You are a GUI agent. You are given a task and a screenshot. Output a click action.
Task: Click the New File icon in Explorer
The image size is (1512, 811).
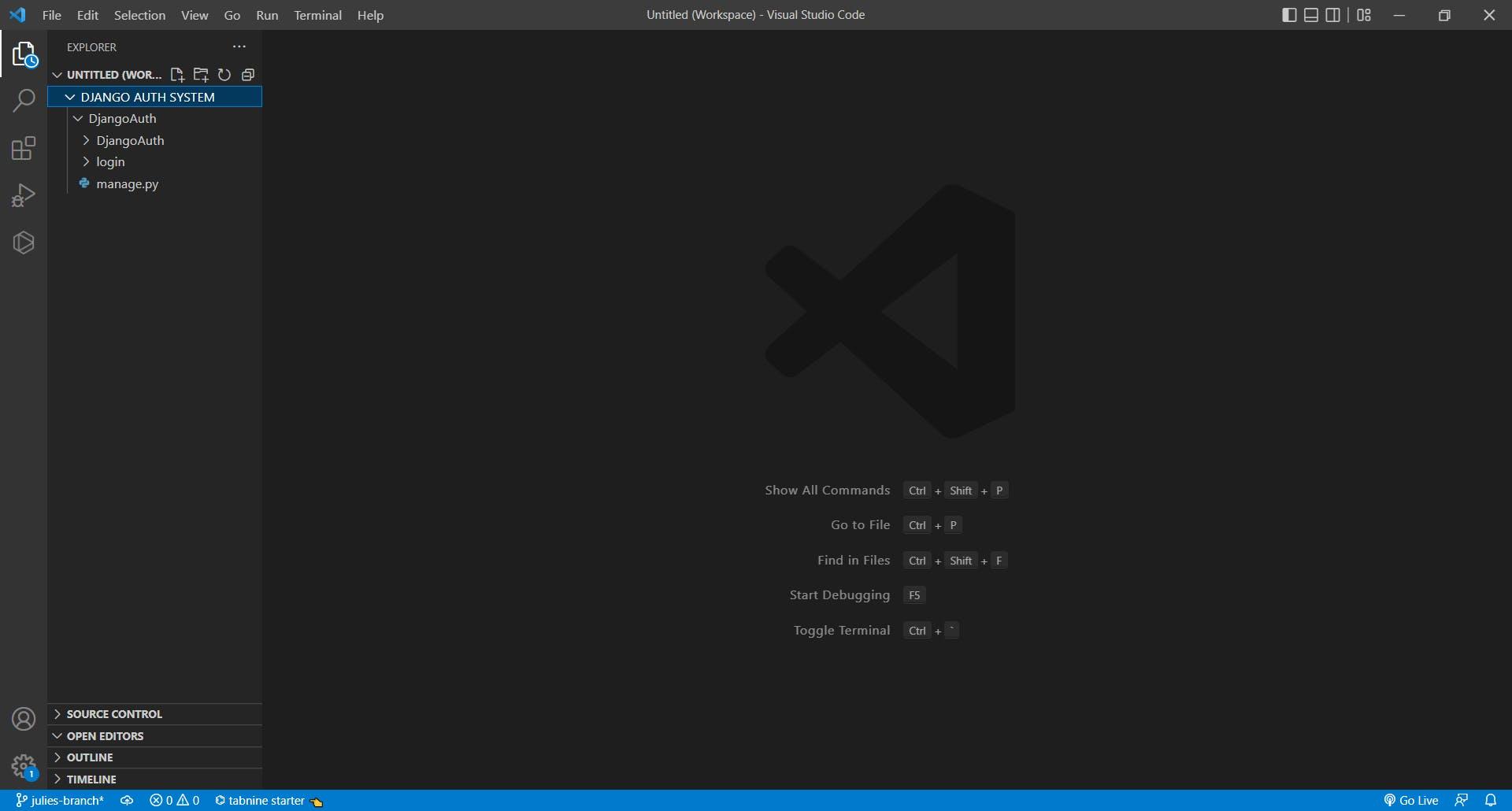pos(177,75)
